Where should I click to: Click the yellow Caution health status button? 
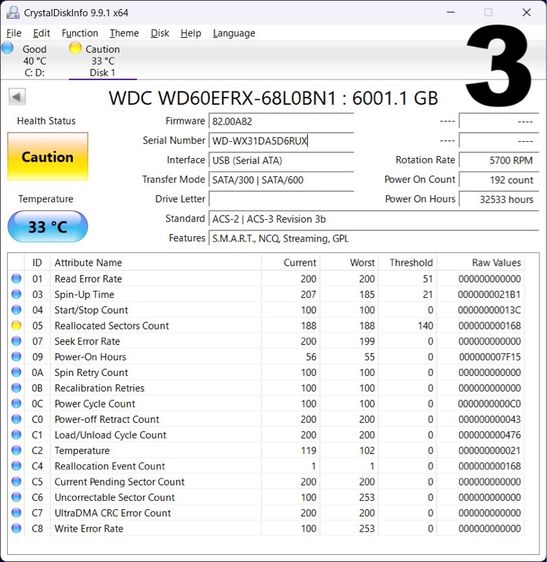[48, 157]
